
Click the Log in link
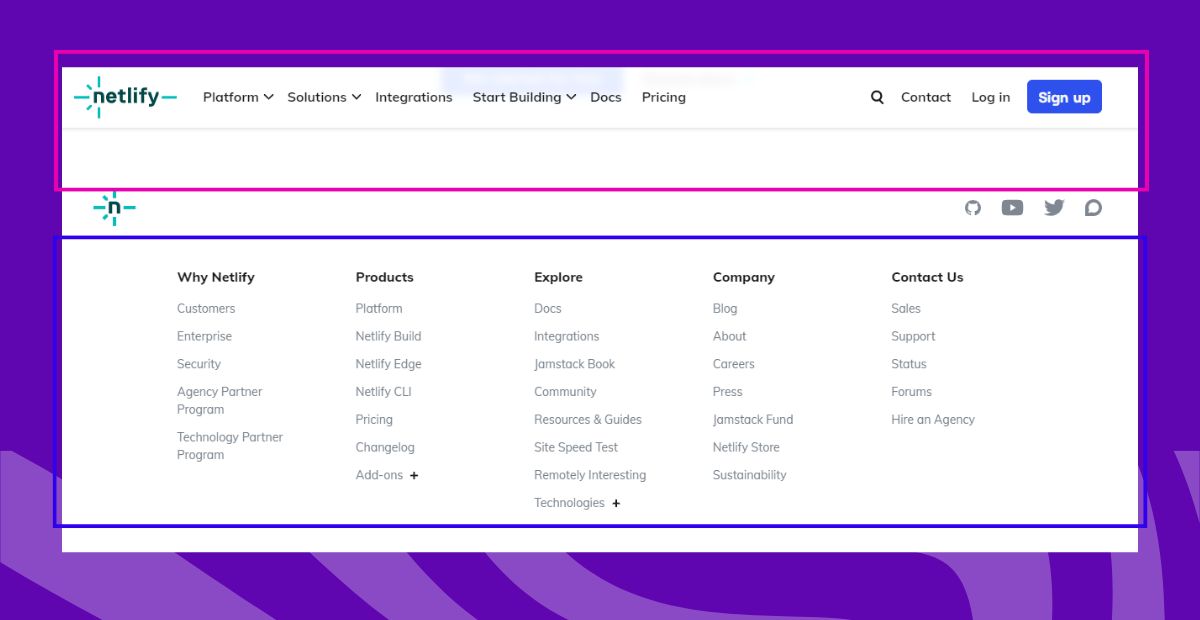click(x=990, y=97)
